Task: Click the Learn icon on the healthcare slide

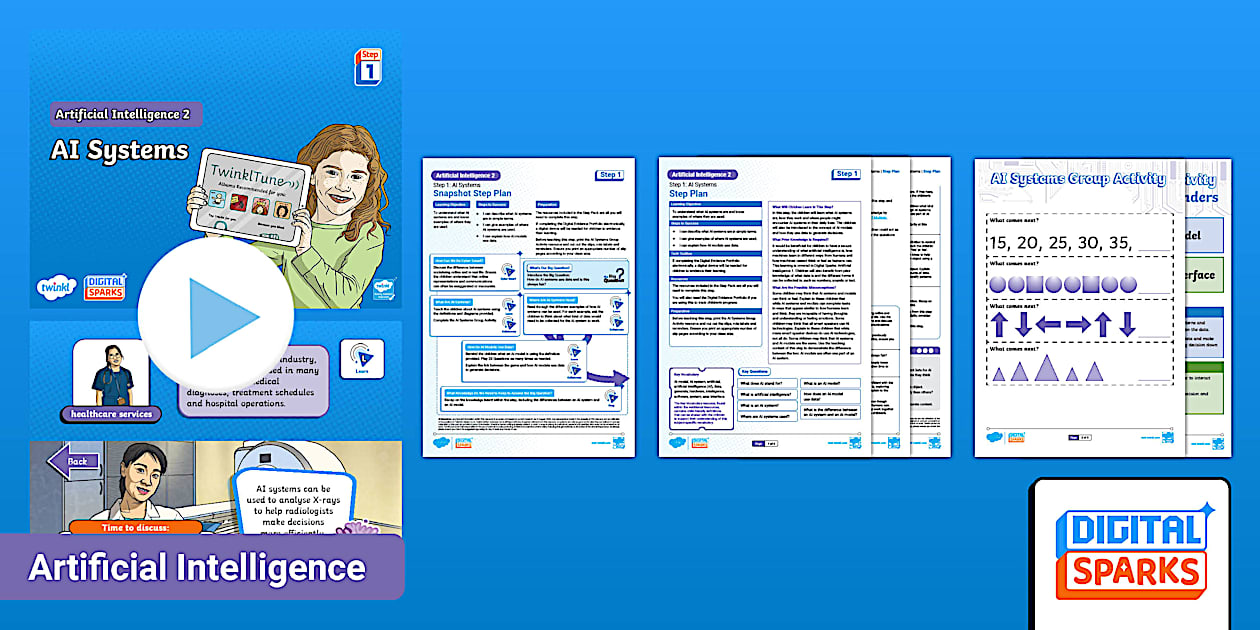Action: 361,360
